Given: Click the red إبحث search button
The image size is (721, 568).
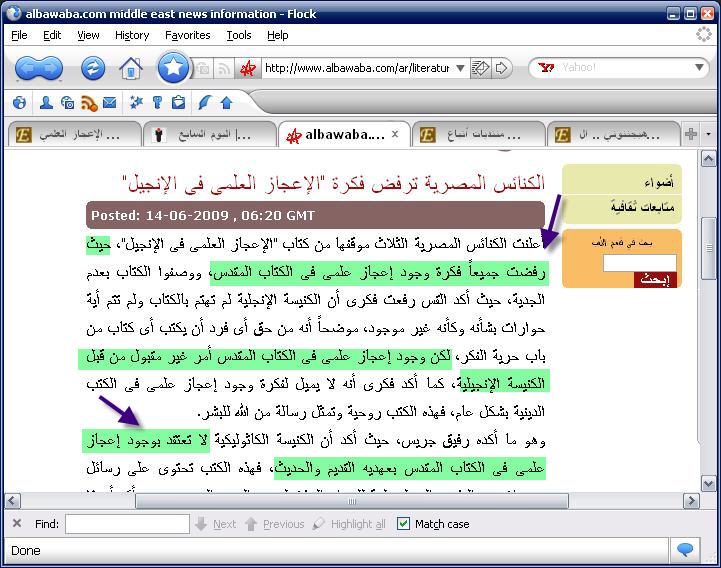Looking at the screenshot, I should (655, 280).
